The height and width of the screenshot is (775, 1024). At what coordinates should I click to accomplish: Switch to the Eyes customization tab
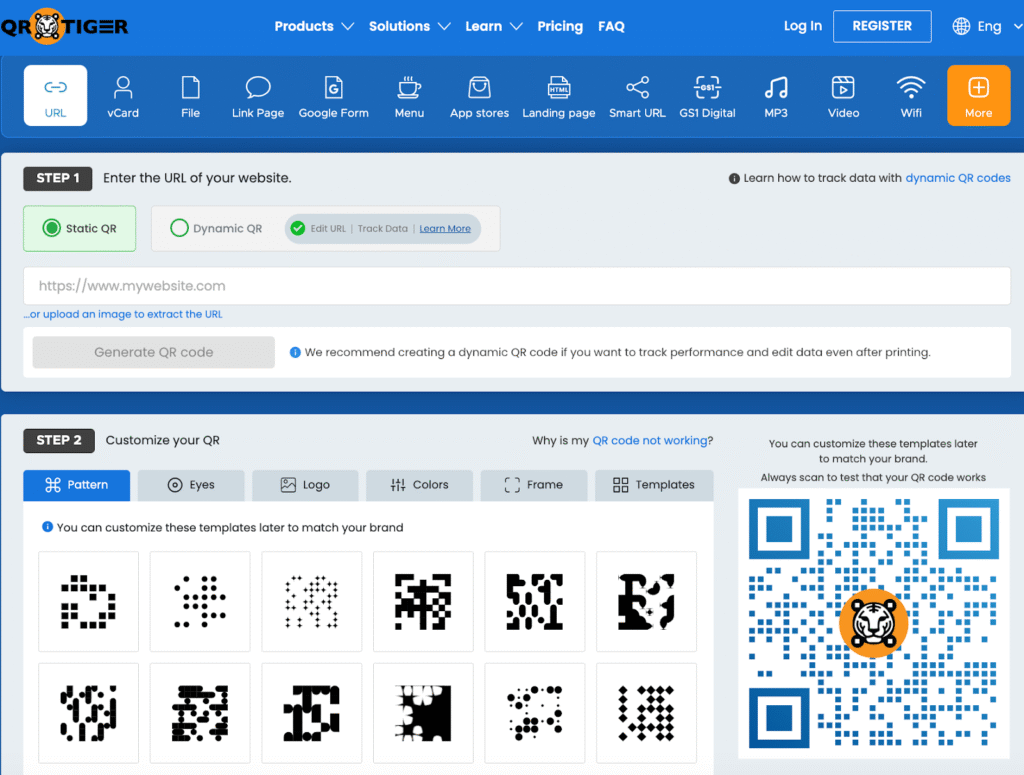pos(190,485)
